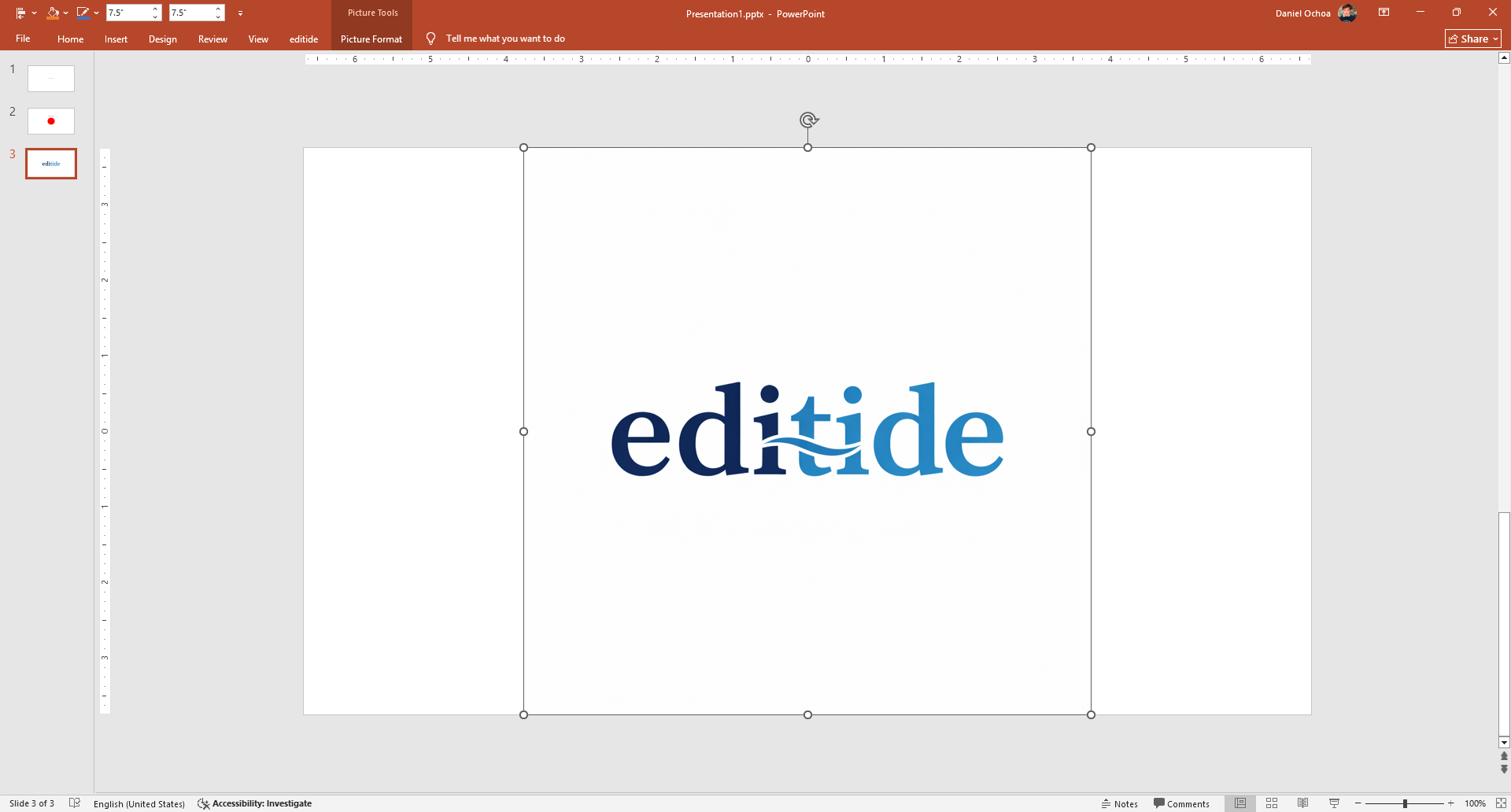Click Accessibility: Investigate status
Viewport: 1511px width, 812px height.
(255, 803)
